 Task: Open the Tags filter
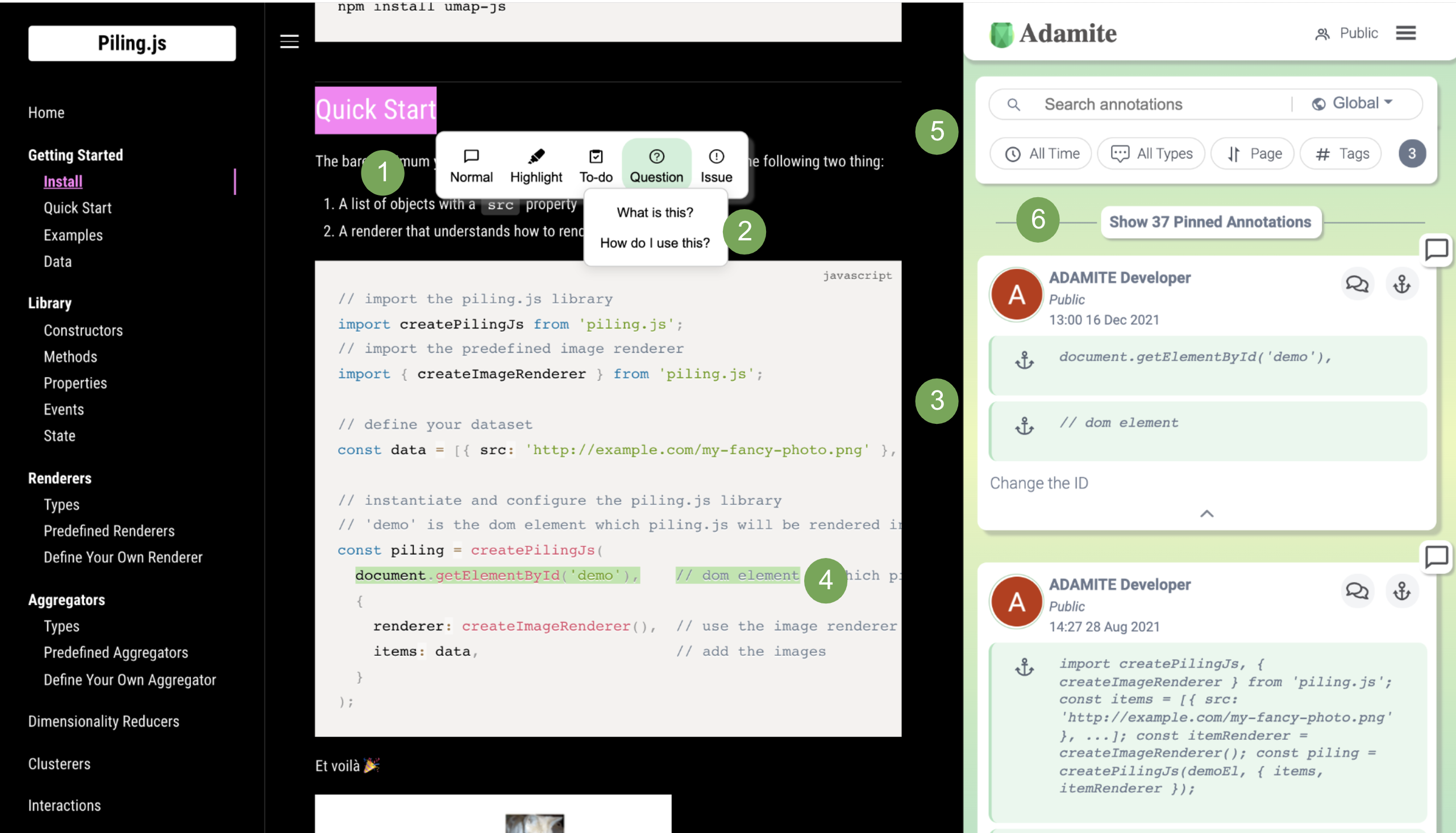1341,153
